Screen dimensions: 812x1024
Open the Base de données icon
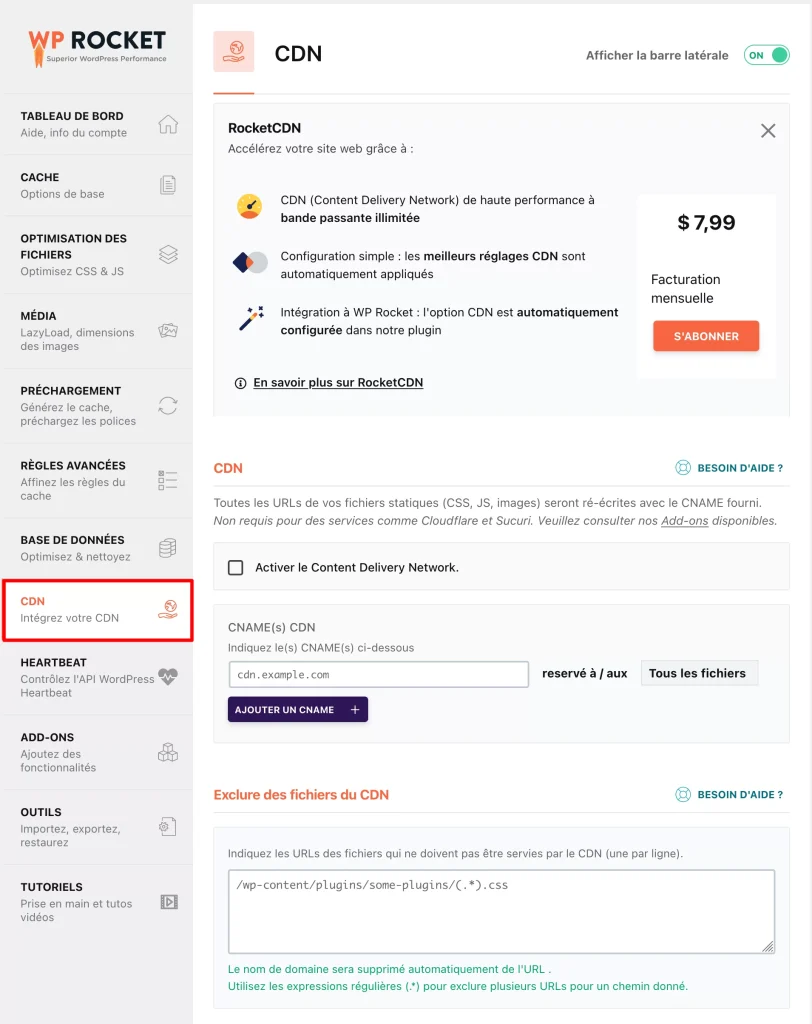pyautogui.click(x=168, y=548)
